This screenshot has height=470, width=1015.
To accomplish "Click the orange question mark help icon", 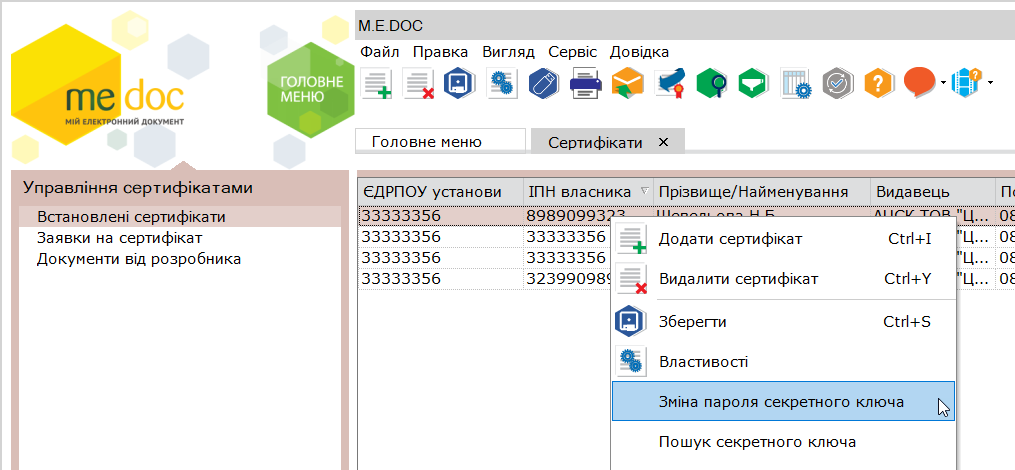I will (x=879, y=84).
